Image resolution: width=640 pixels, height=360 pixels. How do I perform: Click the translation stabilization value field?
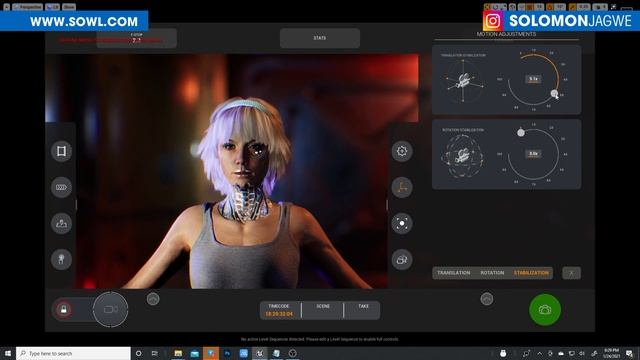coord(533,79)
